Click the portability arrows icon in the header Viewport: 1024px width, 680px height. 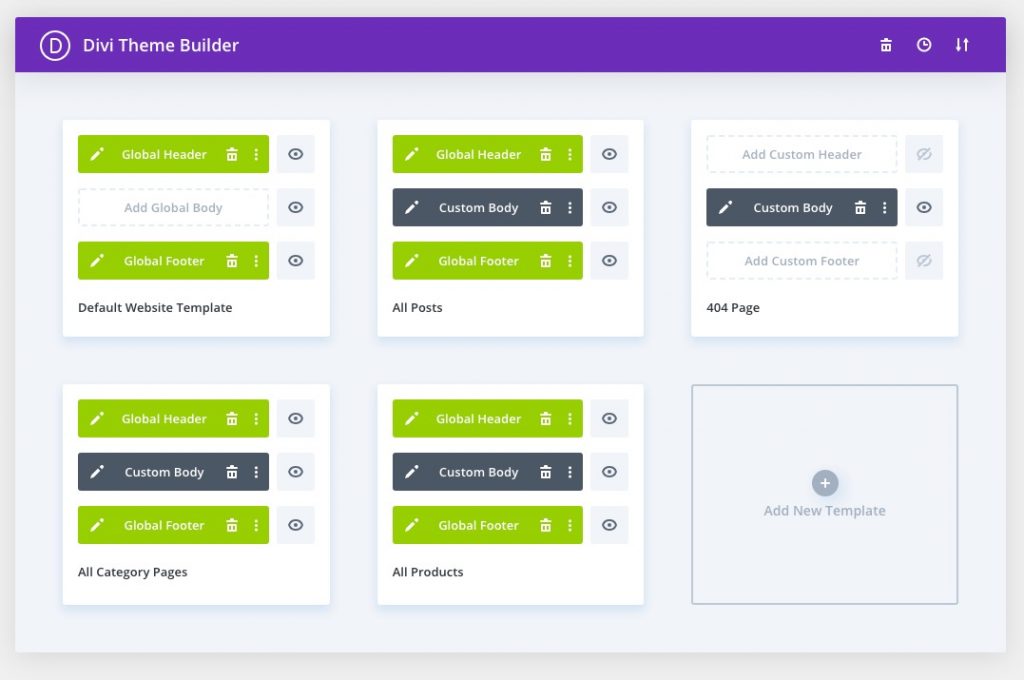click(961, 45)
